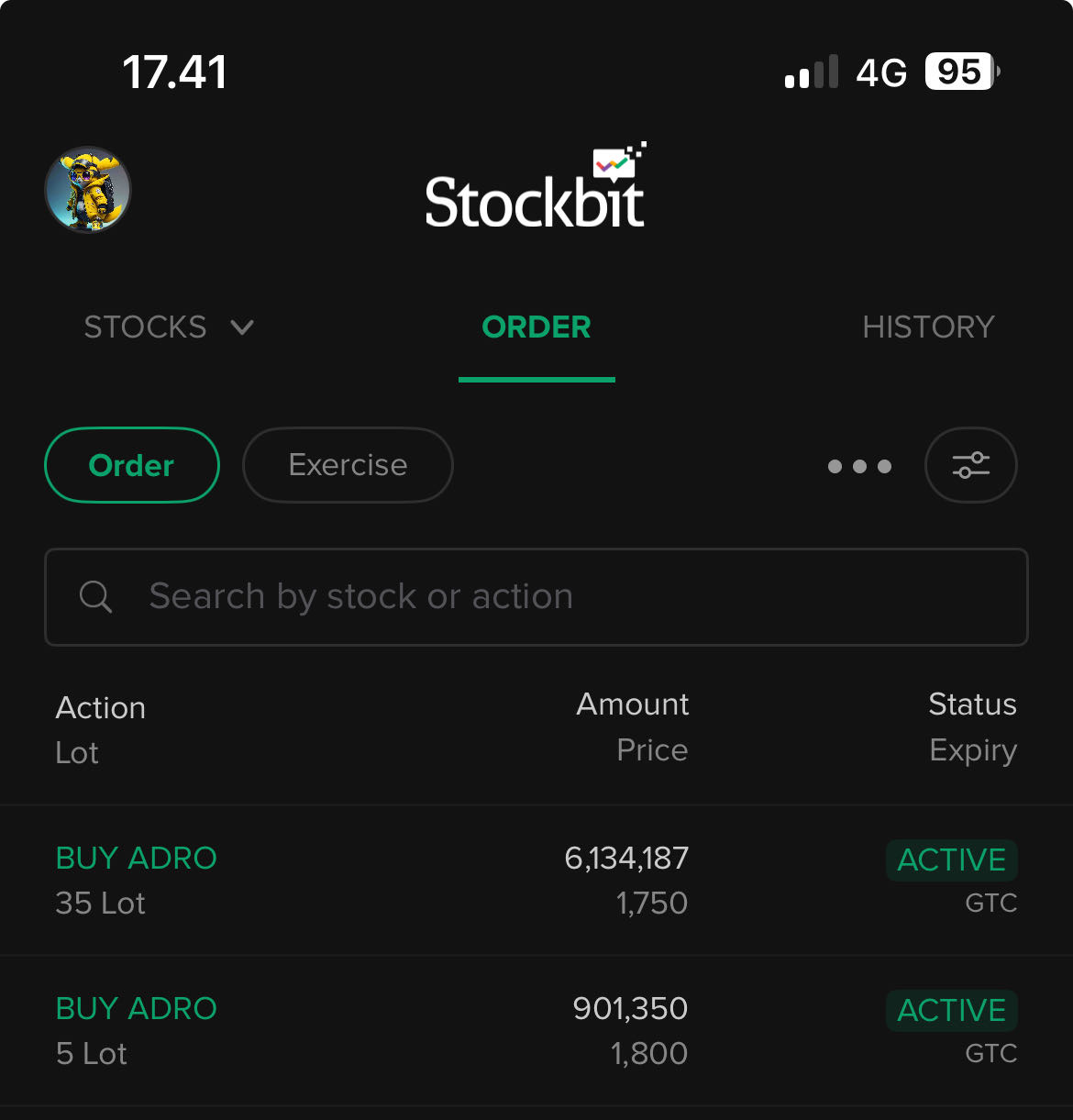Focus the stock or action search field
Image resolution: width=1073 pixels, height=1120 pixels.
550,597
